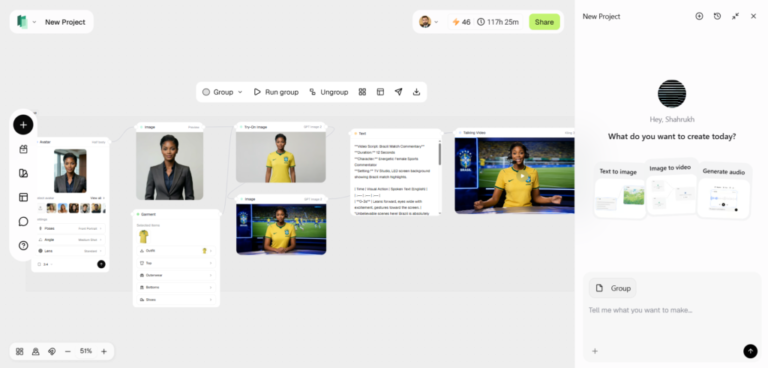Click the stamp-shaped icon in bottom zoom bar

point(36,351)
